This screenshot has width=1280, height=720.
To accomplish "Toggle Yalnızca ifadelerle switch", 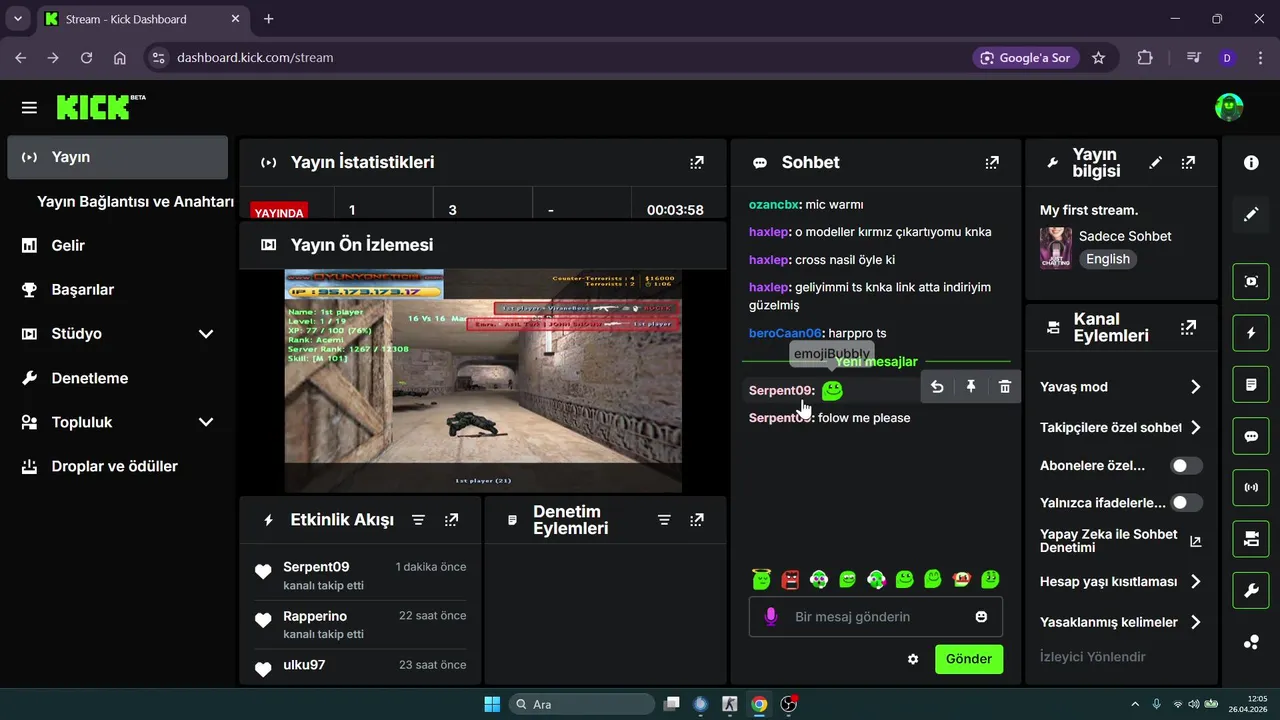I will [x=1187, y=503].
